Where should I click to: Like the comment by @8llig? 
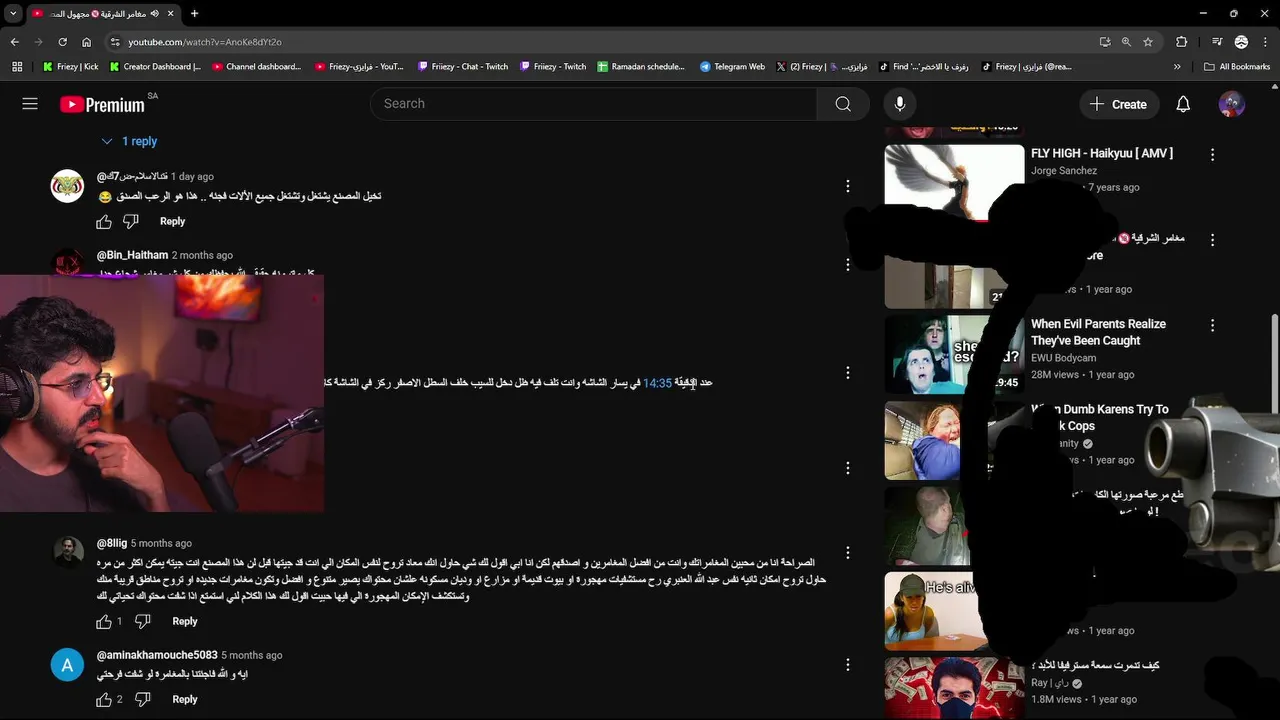point(104,621)
